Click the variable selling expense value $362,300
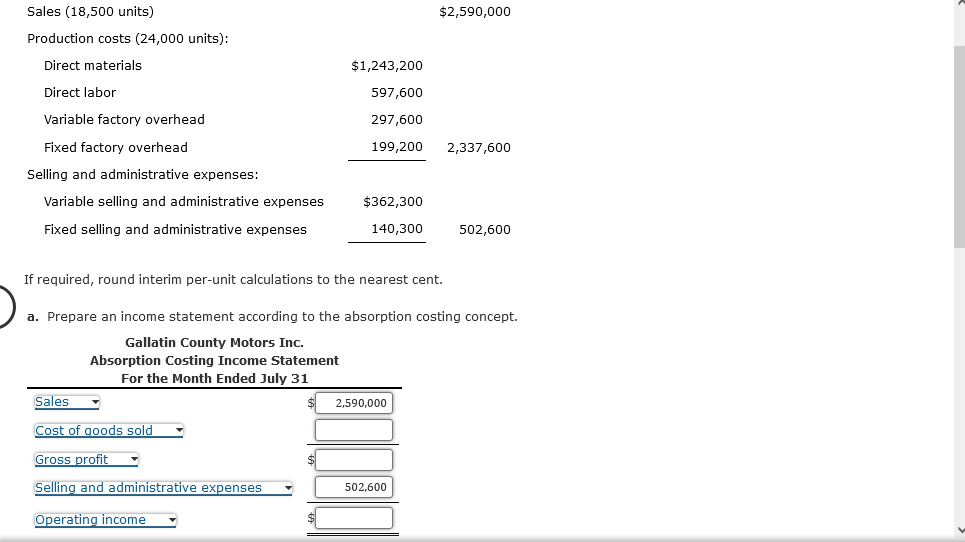The width and height of the screenshot is (965, 542). coord(393,202)
